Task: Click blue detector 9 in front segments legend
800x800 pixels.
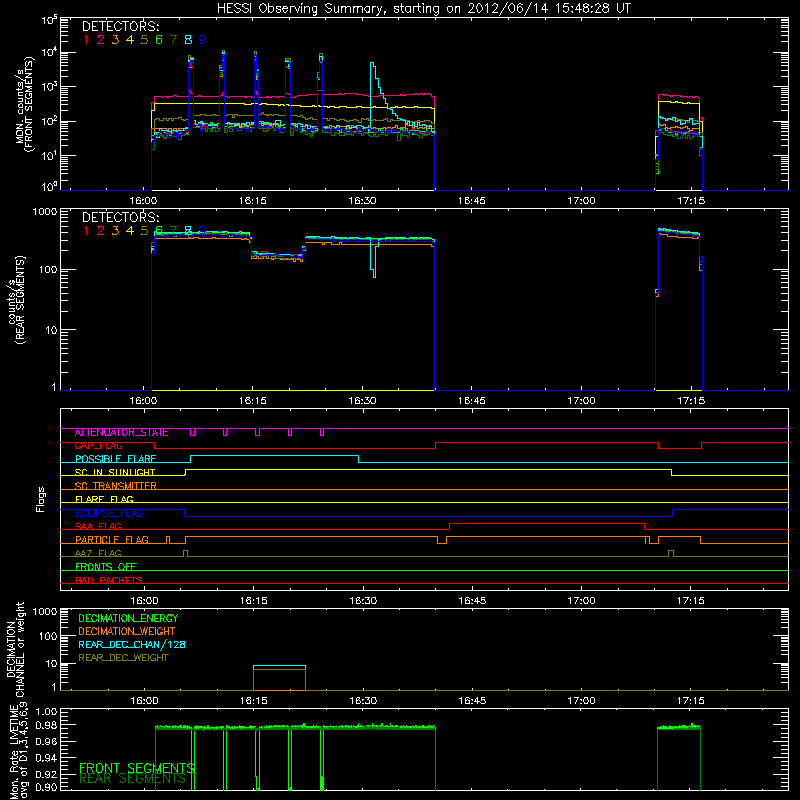Action: [x=203, y=40]
